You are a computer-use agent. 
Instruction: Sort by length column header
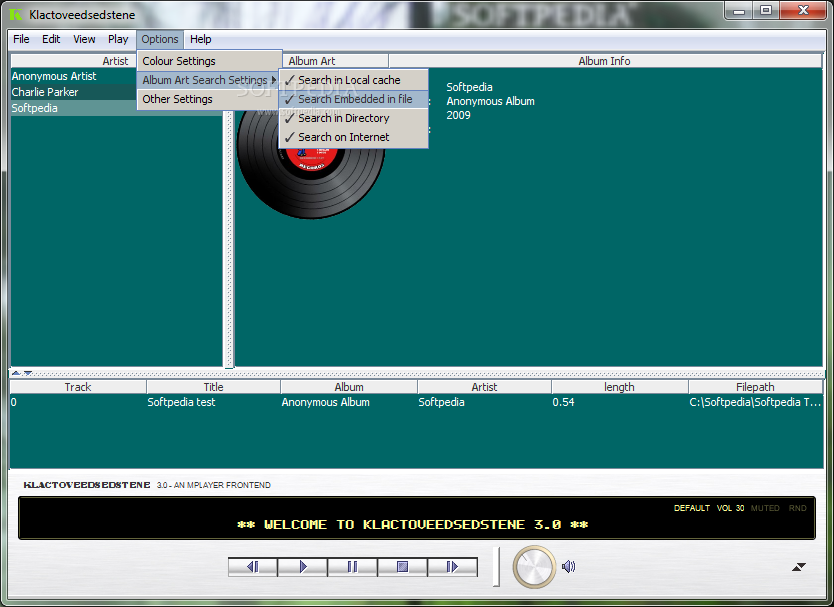coord(620,387)
